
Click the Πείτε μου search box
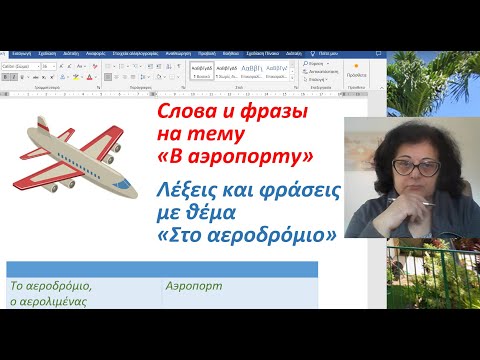coord(328,53)
